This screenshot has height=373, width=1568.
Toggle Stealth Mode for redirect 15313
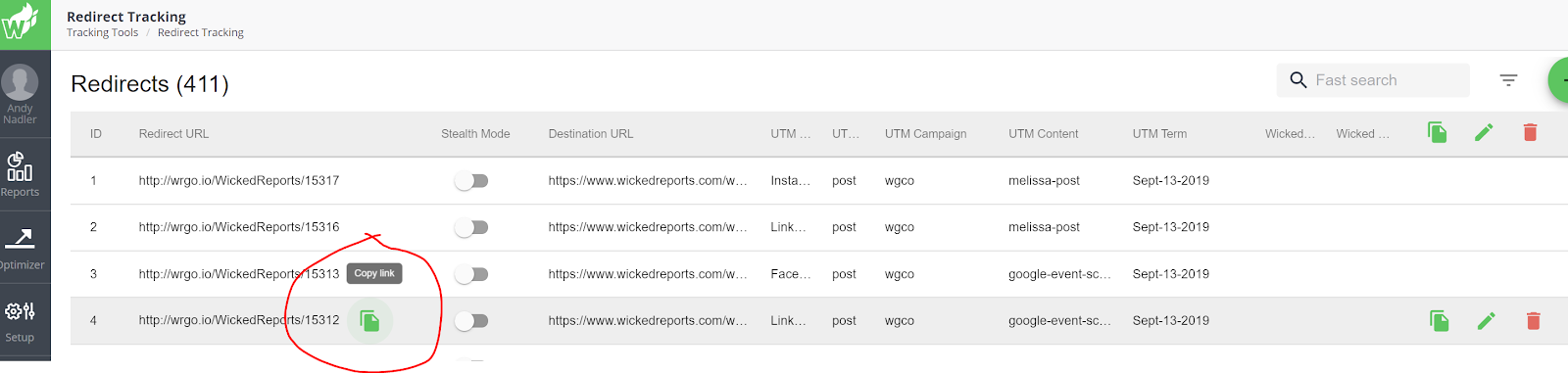pyautogui.click(x=471, y=274)
